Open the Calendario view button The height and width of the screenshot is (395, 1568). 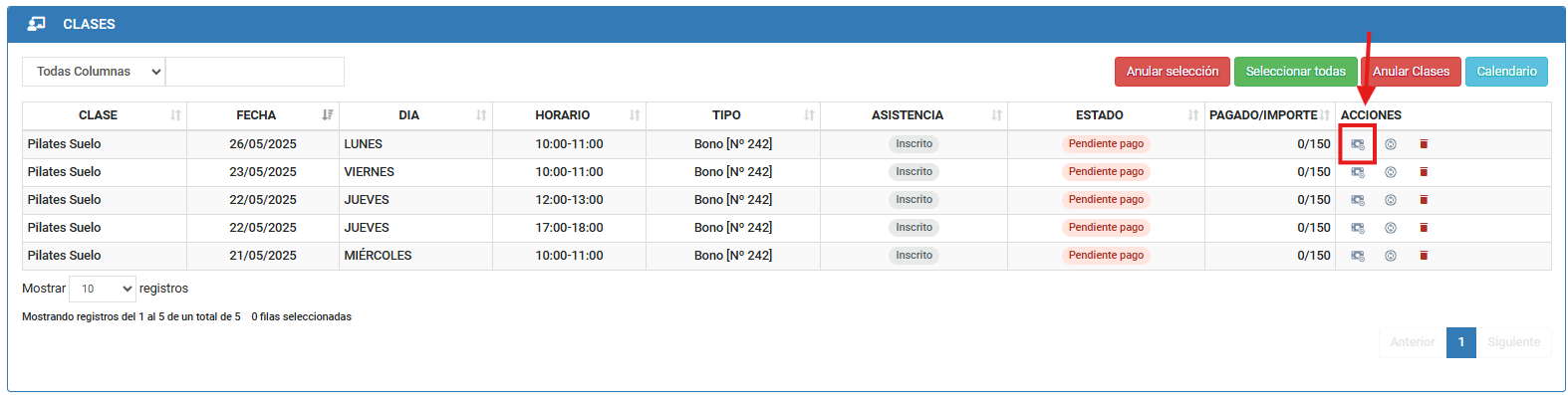click(x=1506, y=72)
